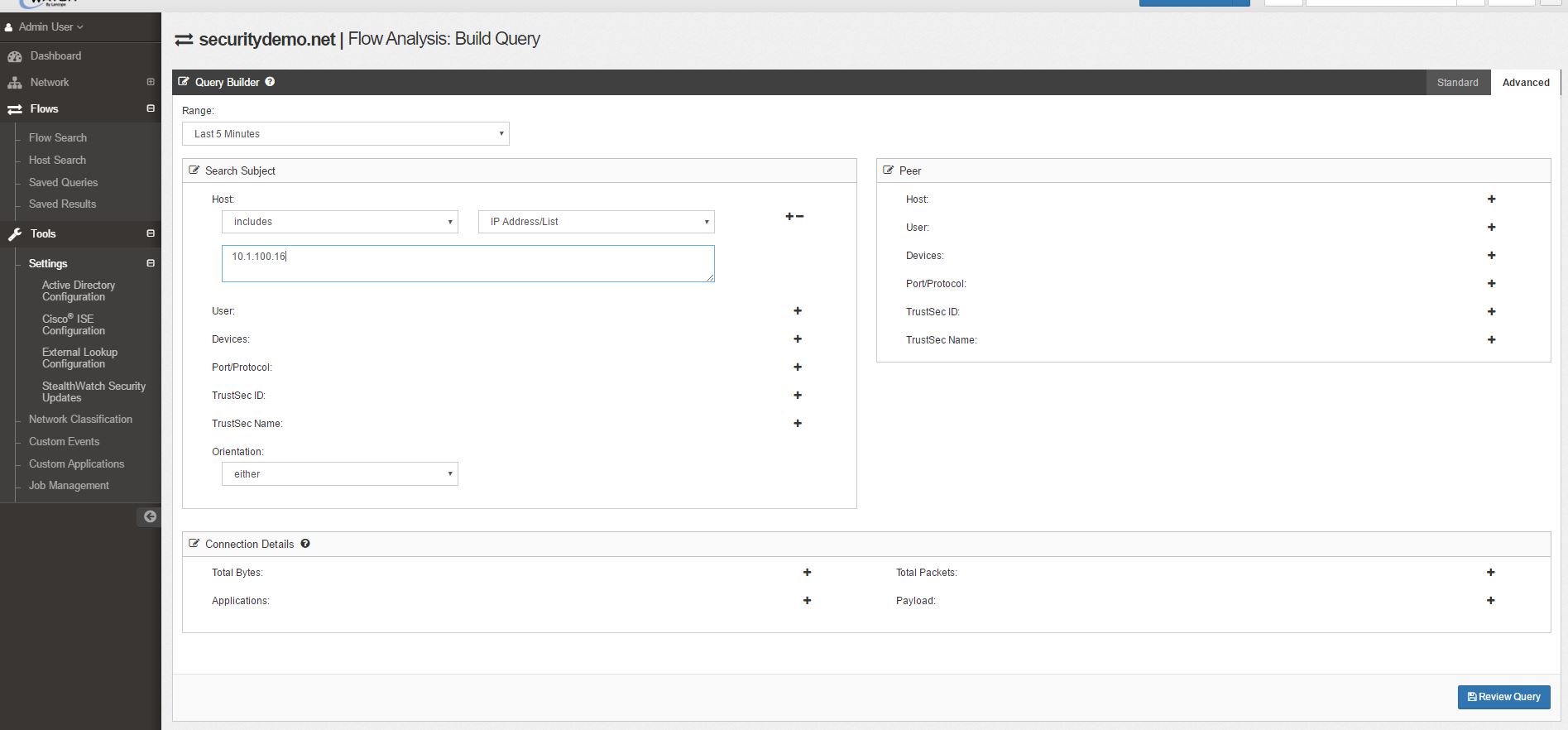This screenshot has width=1568, height=730.
Task: Add a Total Packets condition
Action: pos(1490,573)
